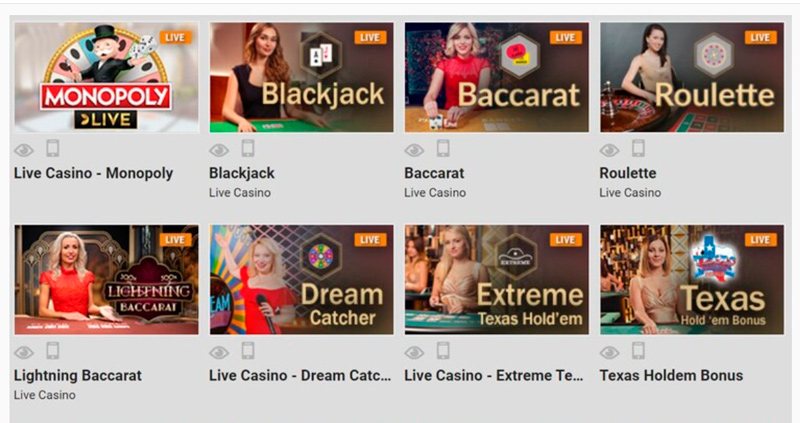Viewport: 800px width, 423px height.
Task: Click the Live Casino - Extreme Te... title
Action: [x=493, y=376]
